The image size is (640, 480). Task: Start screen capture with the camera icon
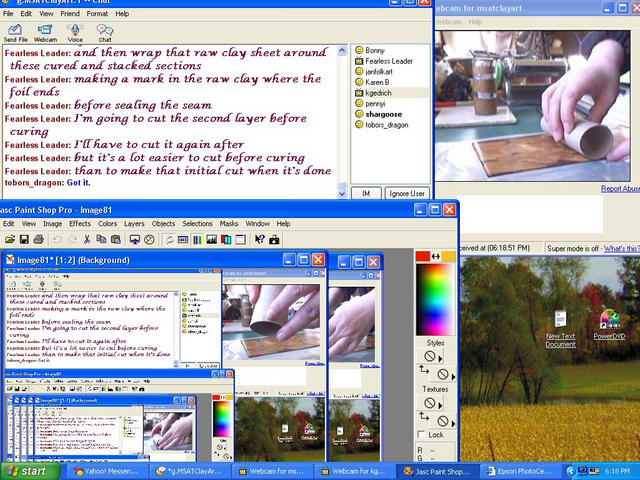274,240
